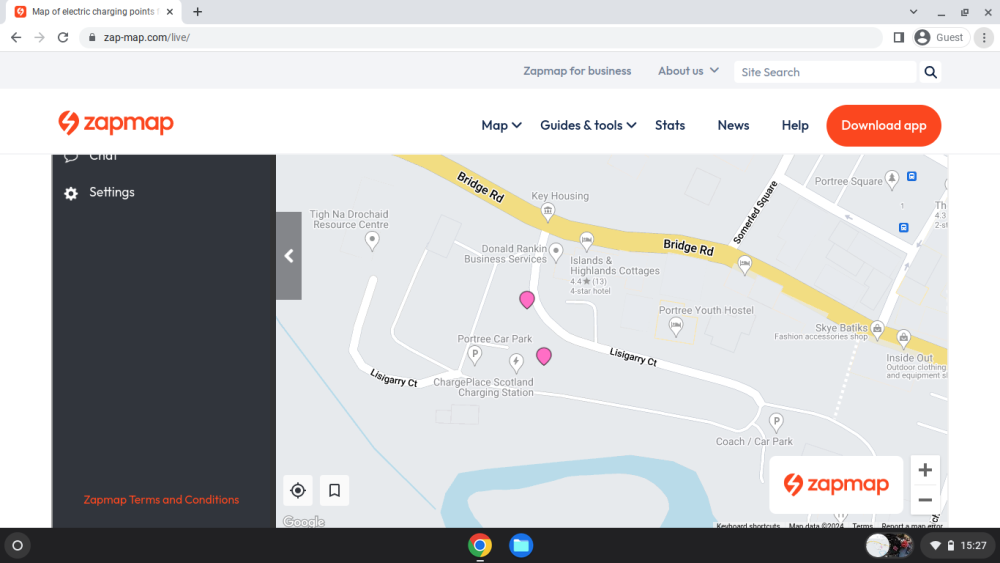The height and width of the screenshot is (563, 1000).
Task: Open a new browser tab
Action: pos(198,11)
